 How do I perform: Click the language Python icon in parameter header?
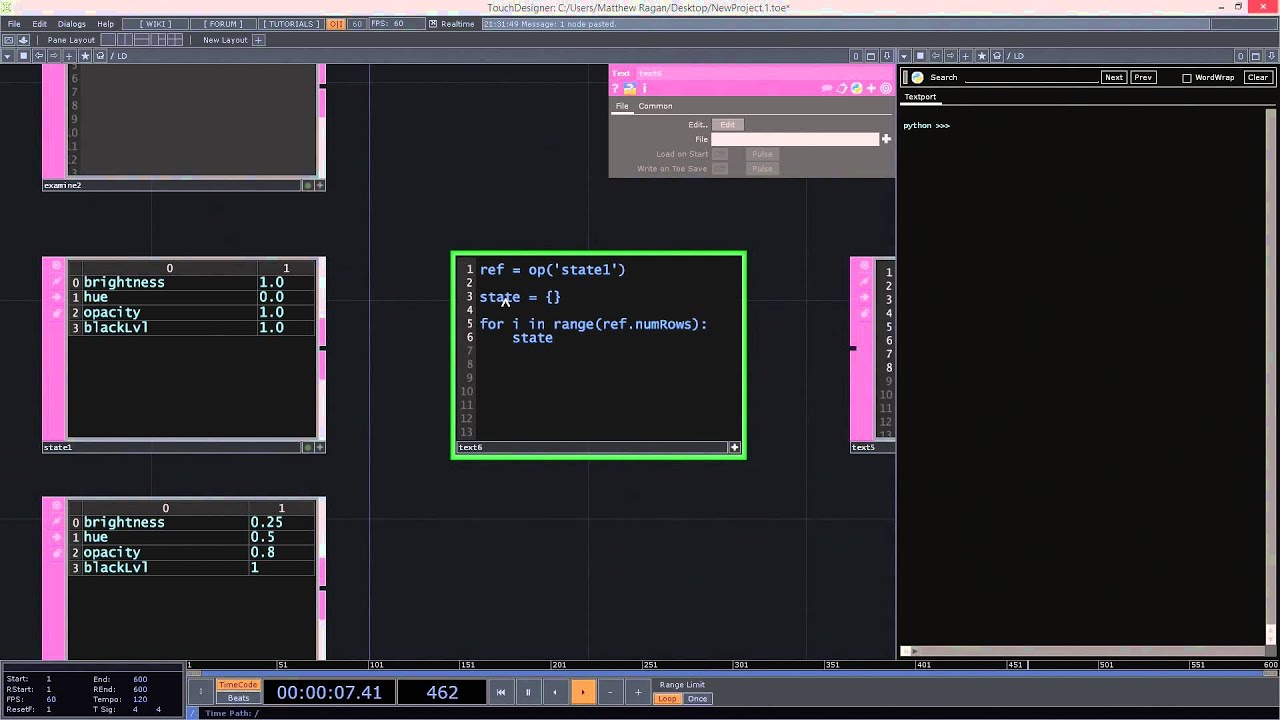point(856,88)
